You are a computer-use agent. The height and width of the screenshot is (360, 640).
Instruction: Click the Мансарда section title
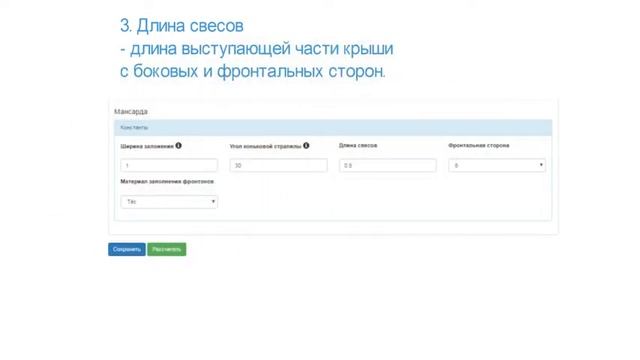click(x=131, y=111)
